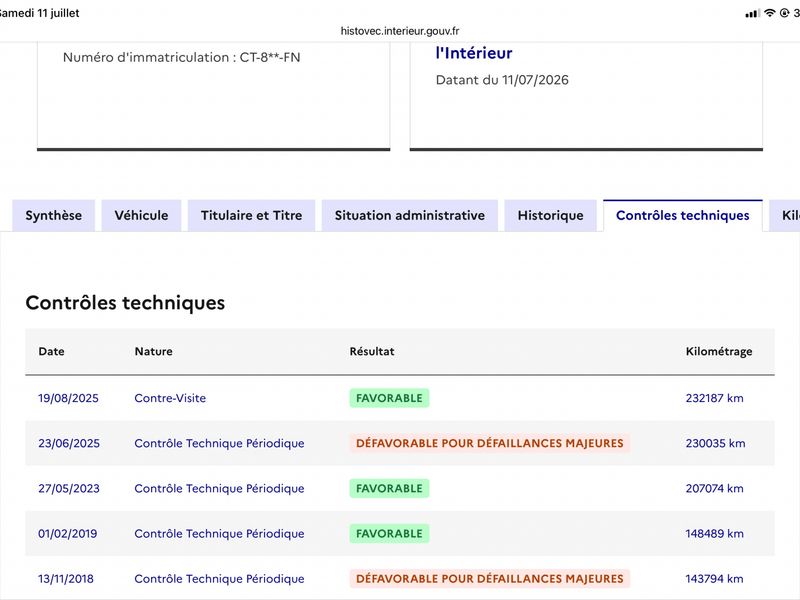Tap the rotation lock status icon
Screen dimensions: 800x600
coord(785,13)
